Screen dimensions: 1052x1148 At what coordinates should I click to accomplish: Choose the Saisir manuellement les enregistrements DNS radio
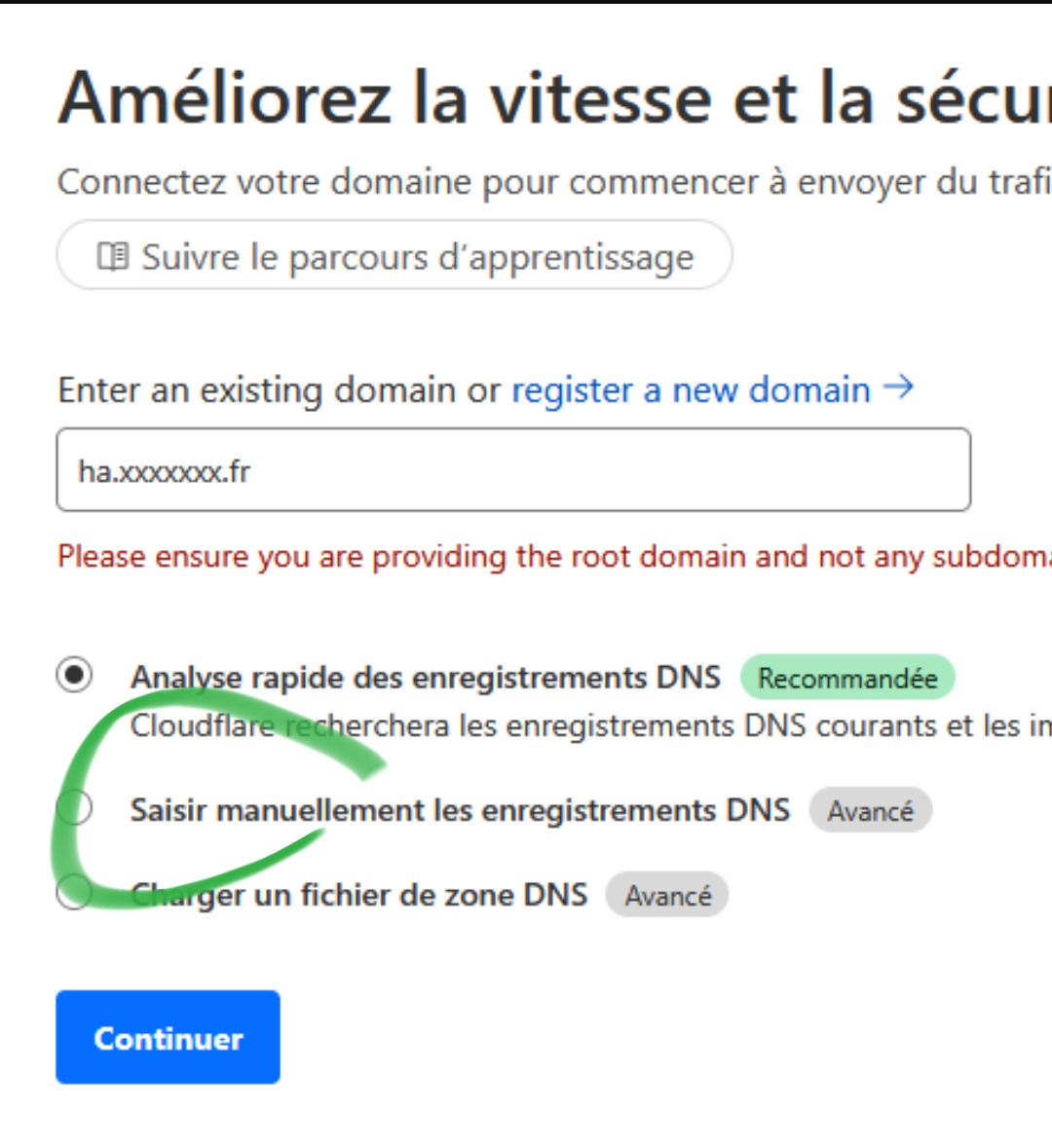coord(74,808)
